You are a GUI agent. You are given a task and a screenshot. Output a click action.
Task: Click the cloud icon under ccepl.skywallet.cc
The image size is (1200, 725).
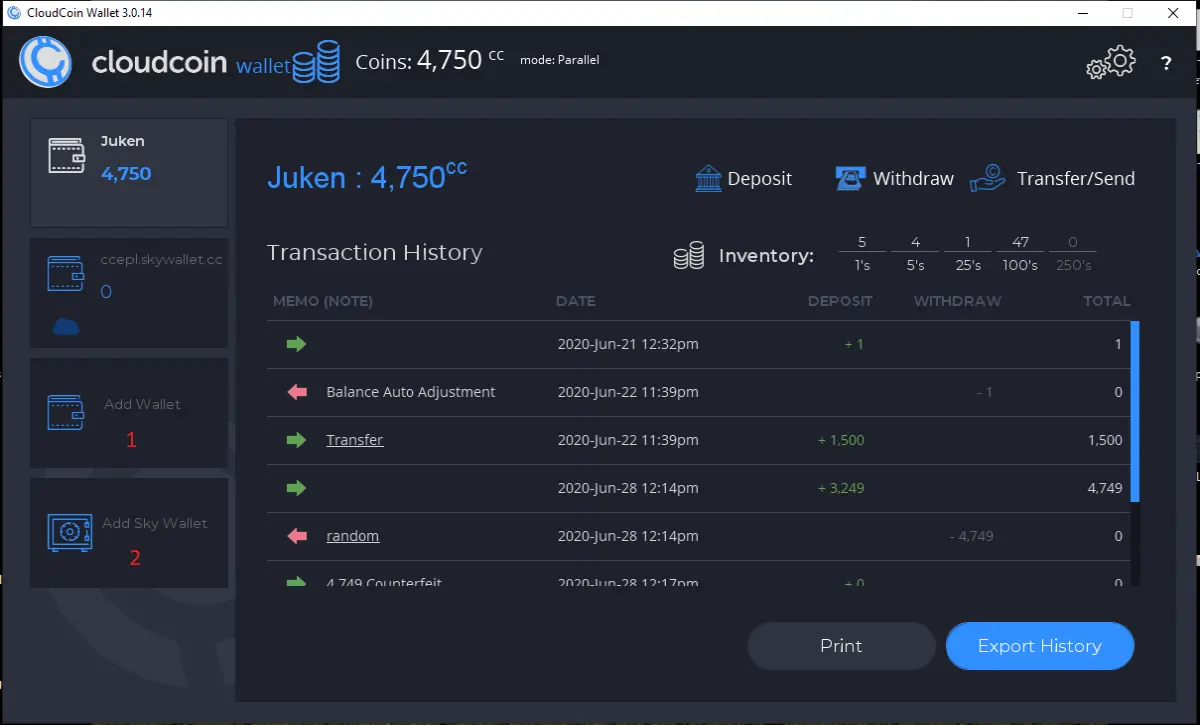click(x=65, y=326)
